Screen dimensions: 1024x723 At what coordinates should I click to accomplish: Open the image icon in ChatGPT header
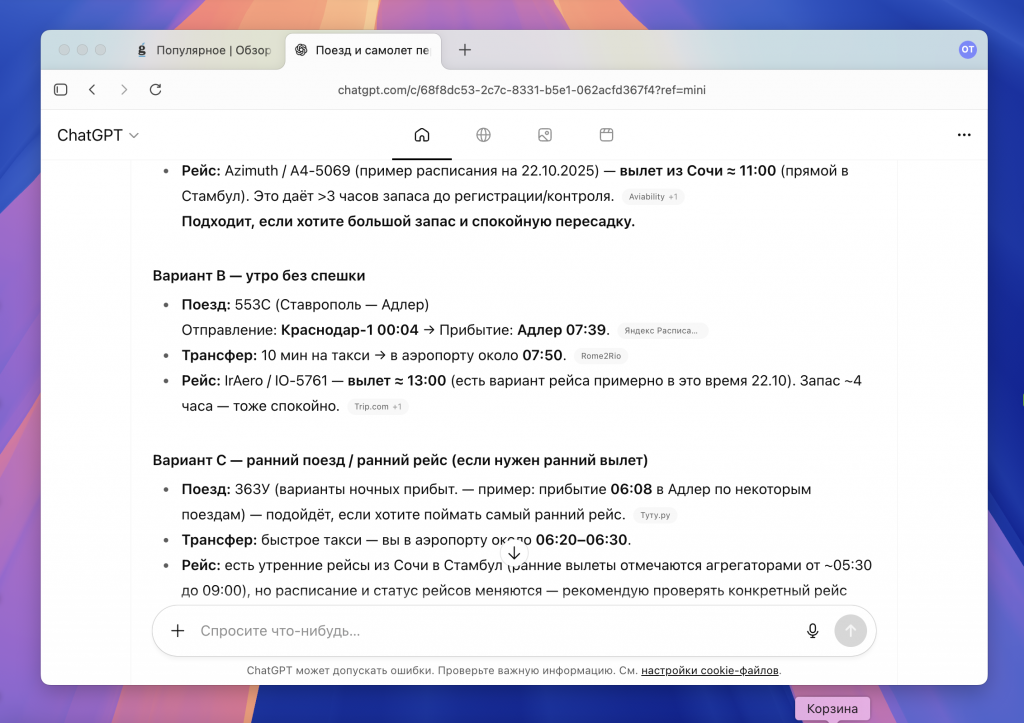pyautogui.click(x=545, y=135)
